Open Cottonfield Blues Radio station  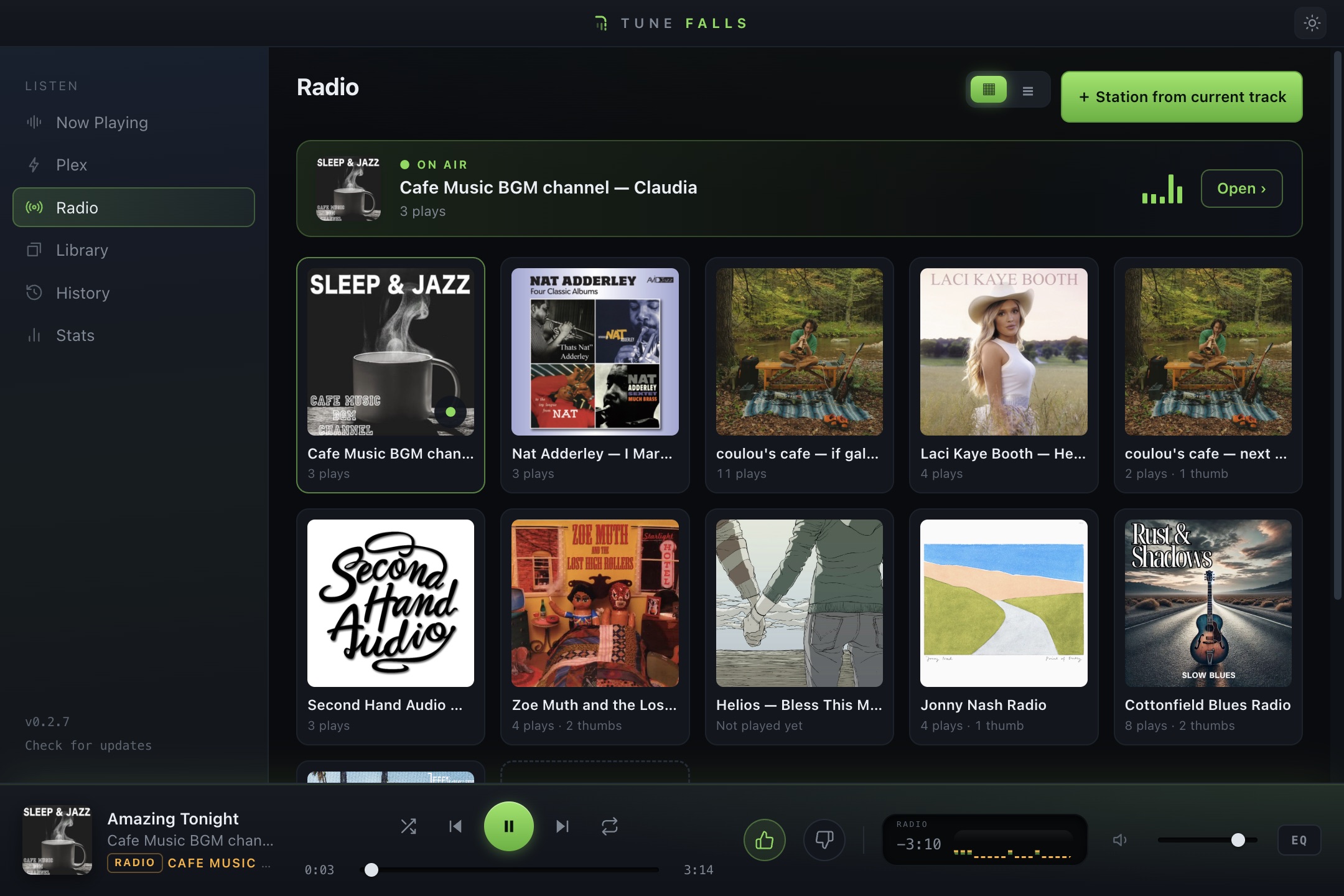tap(1208, 627)
